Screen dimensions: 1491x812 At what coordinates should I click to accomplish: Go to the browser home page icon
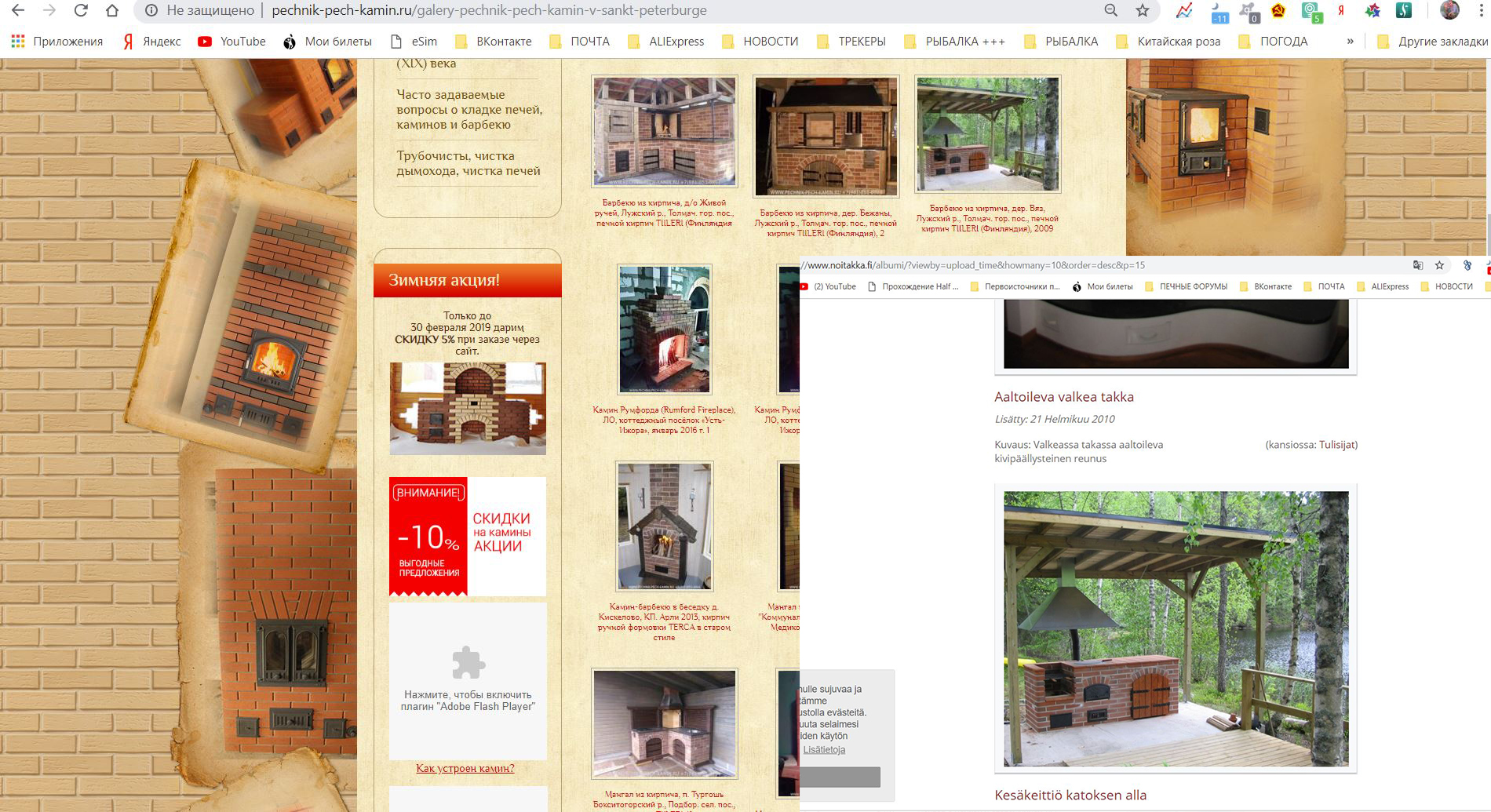click(x=112, y=10)
